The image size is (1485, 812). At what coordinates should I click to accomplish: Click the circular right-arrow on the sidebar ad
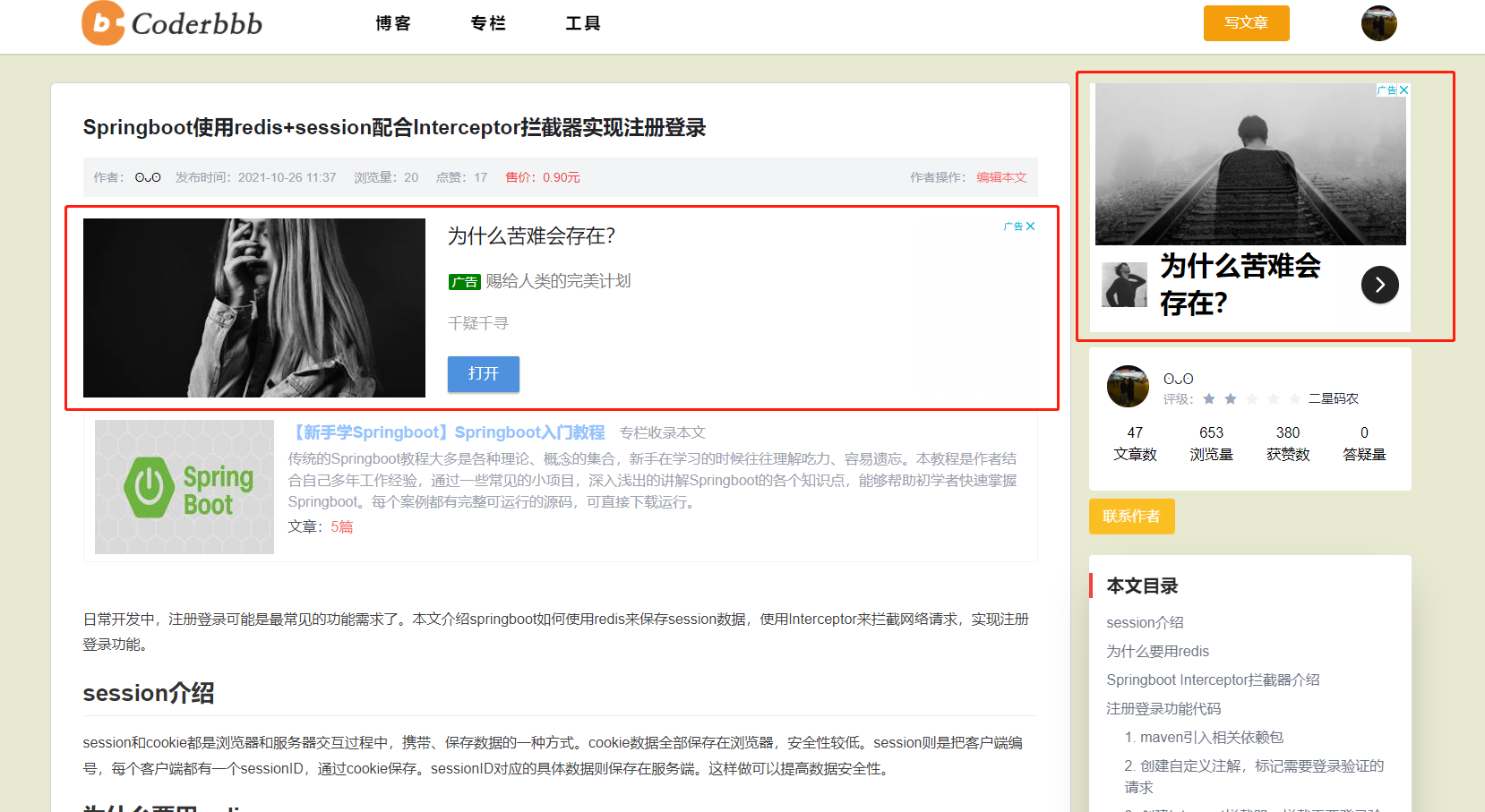[1380, 285]
